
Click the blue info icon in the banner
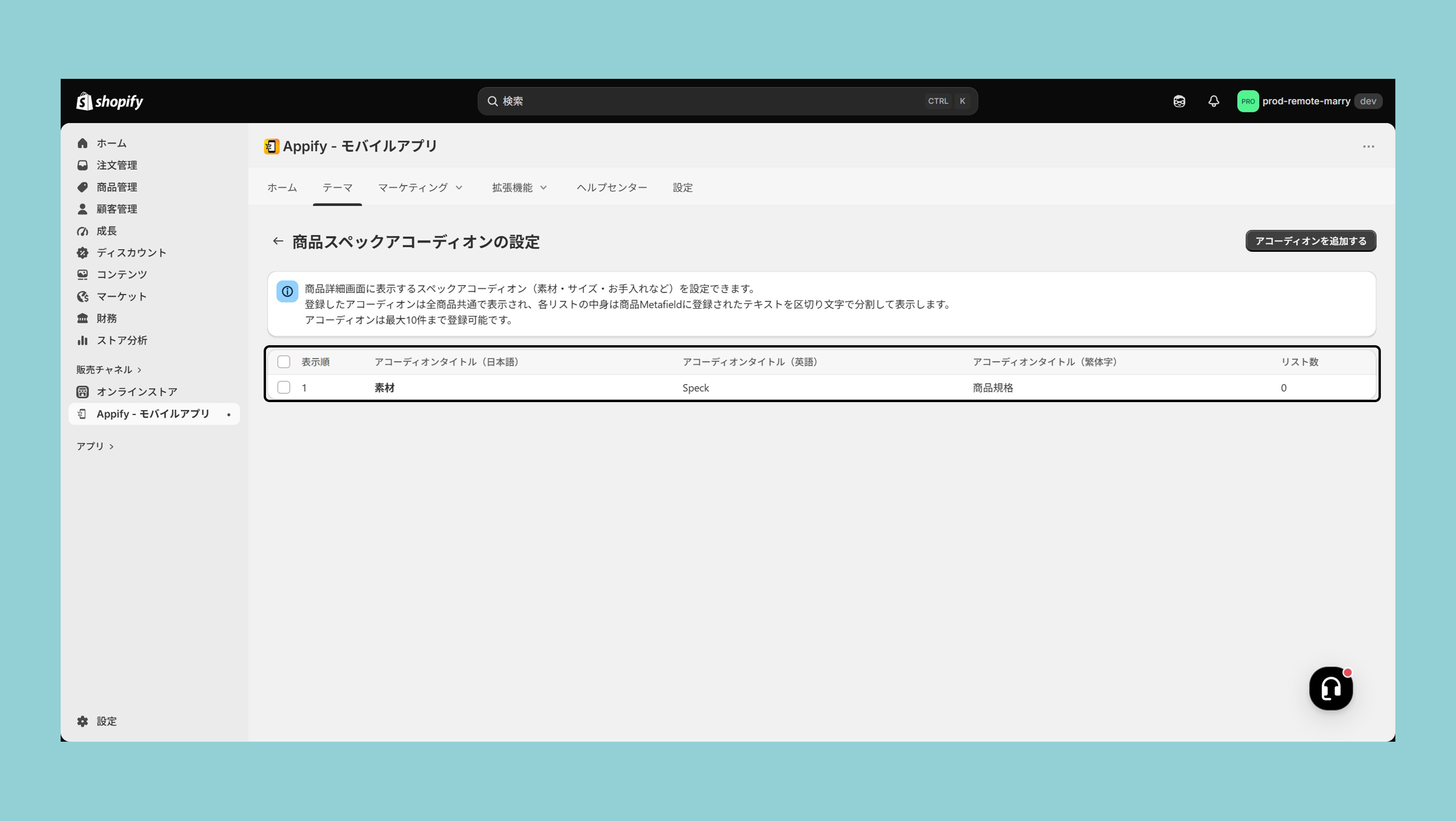(287, 292)
